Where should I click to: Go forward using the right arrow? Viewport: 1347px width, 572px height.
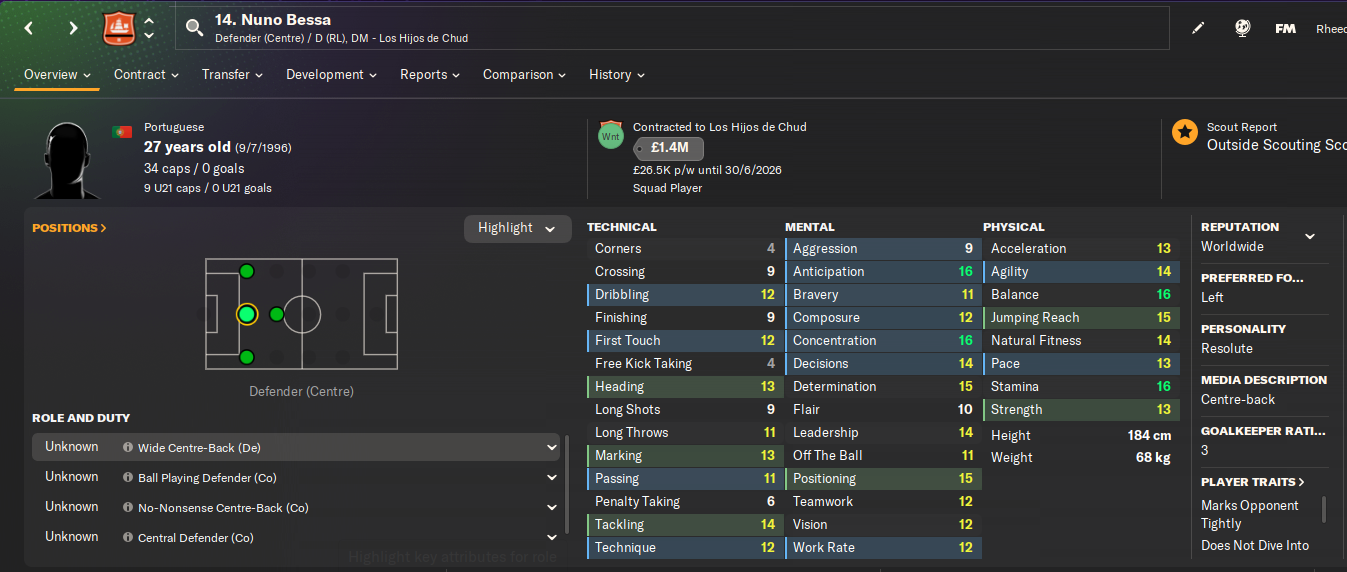coord(73,28)
